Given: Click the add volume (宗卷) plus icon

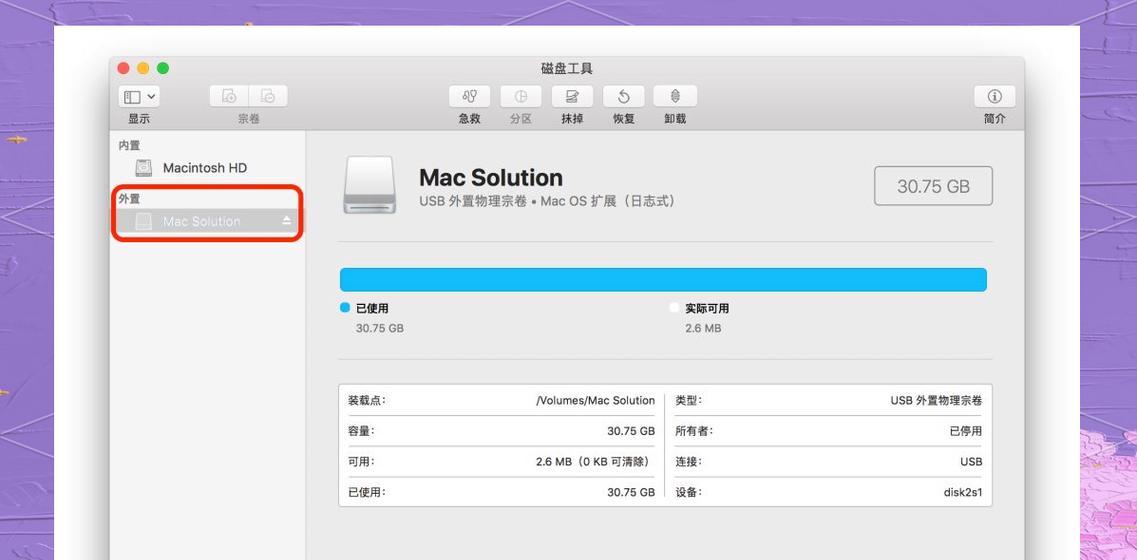Looking at the screenshot, I should 229,96.
